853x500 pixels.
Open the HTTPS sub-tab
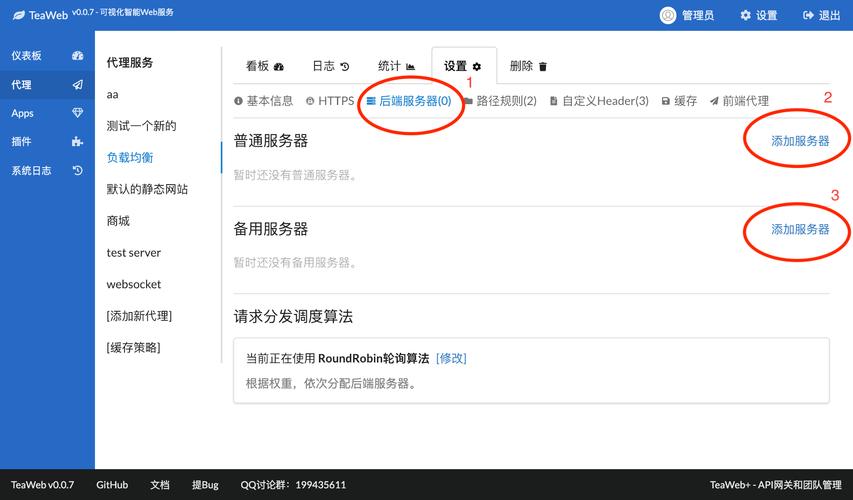pos(330,101)
